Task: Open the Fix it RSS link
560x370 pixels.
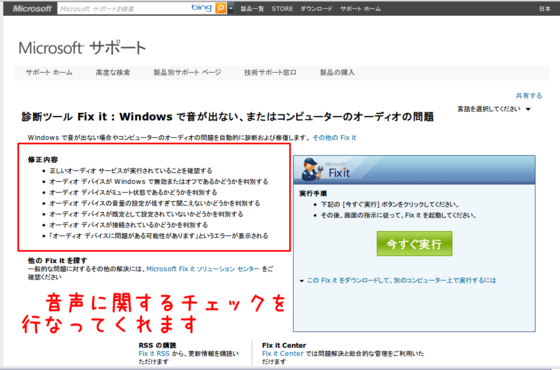Action: 154,354
